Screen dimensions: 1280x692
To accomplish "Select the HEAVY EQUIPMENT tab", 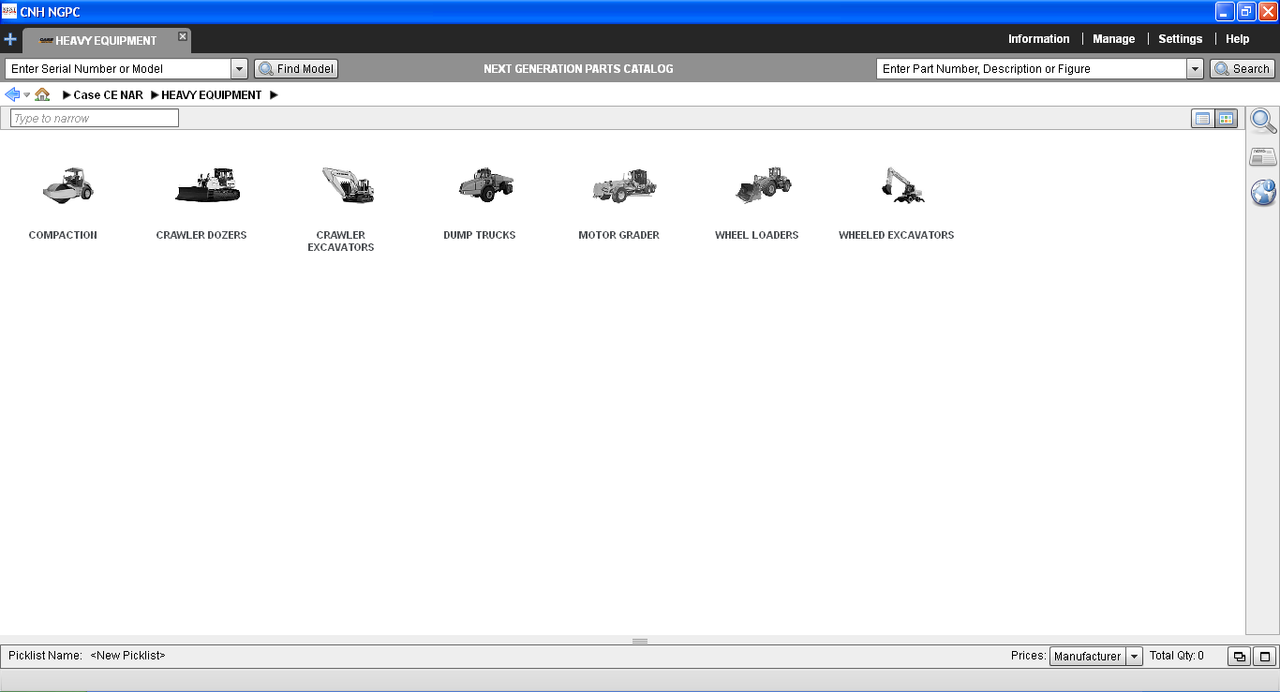I will [x=106, y=41].
